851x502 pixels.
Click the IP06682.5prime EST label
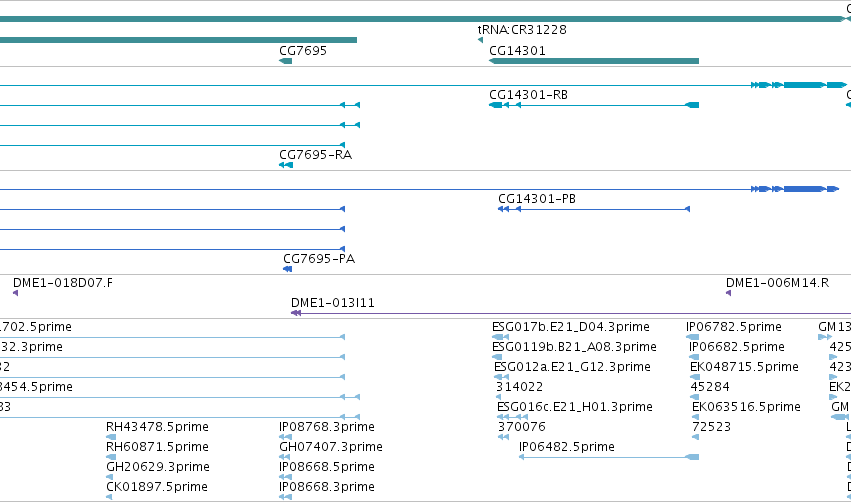point(736,347)
